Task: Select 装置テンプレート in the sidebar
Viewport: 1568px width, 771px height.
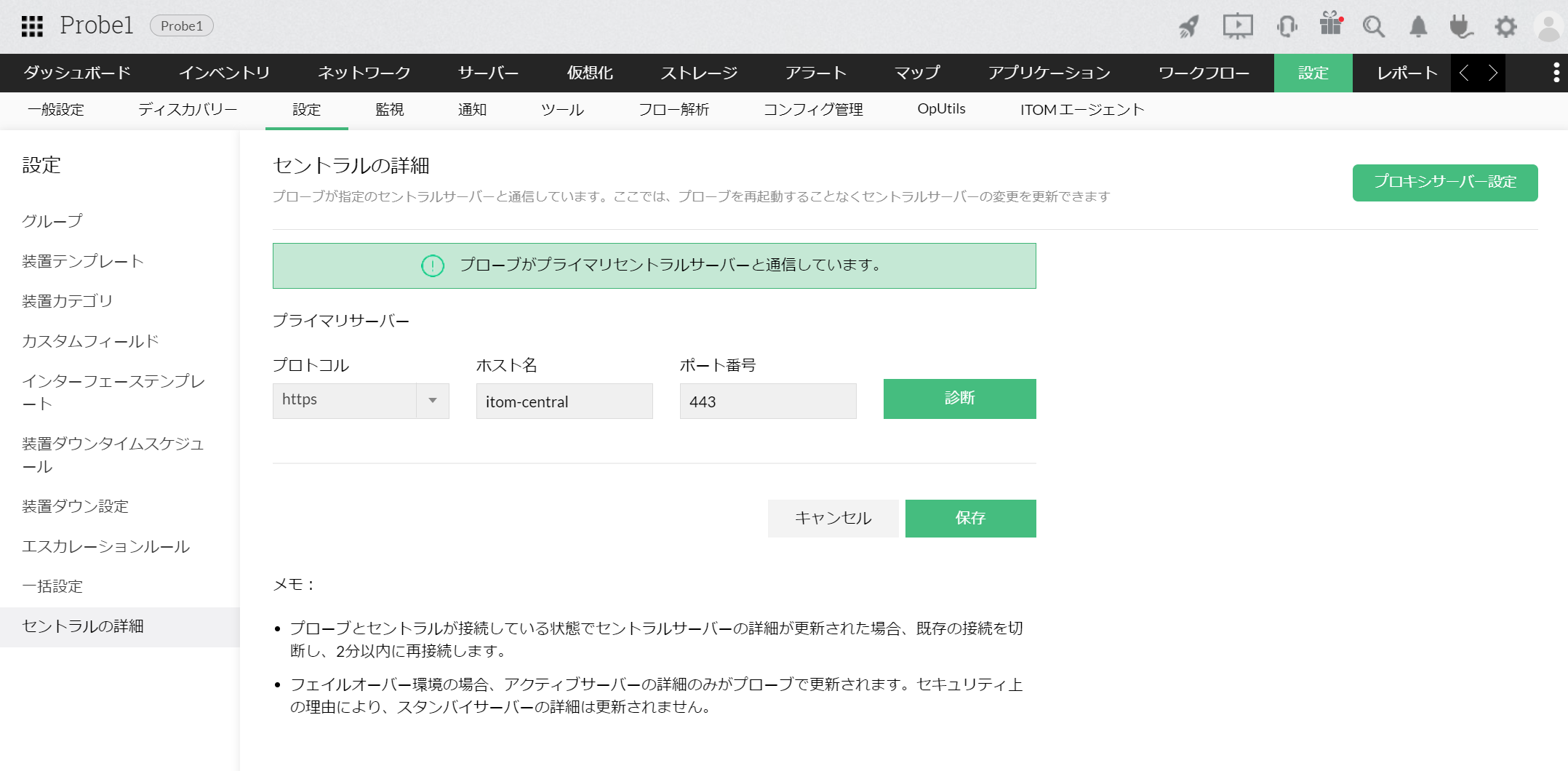Action: (x=83, y=261)
